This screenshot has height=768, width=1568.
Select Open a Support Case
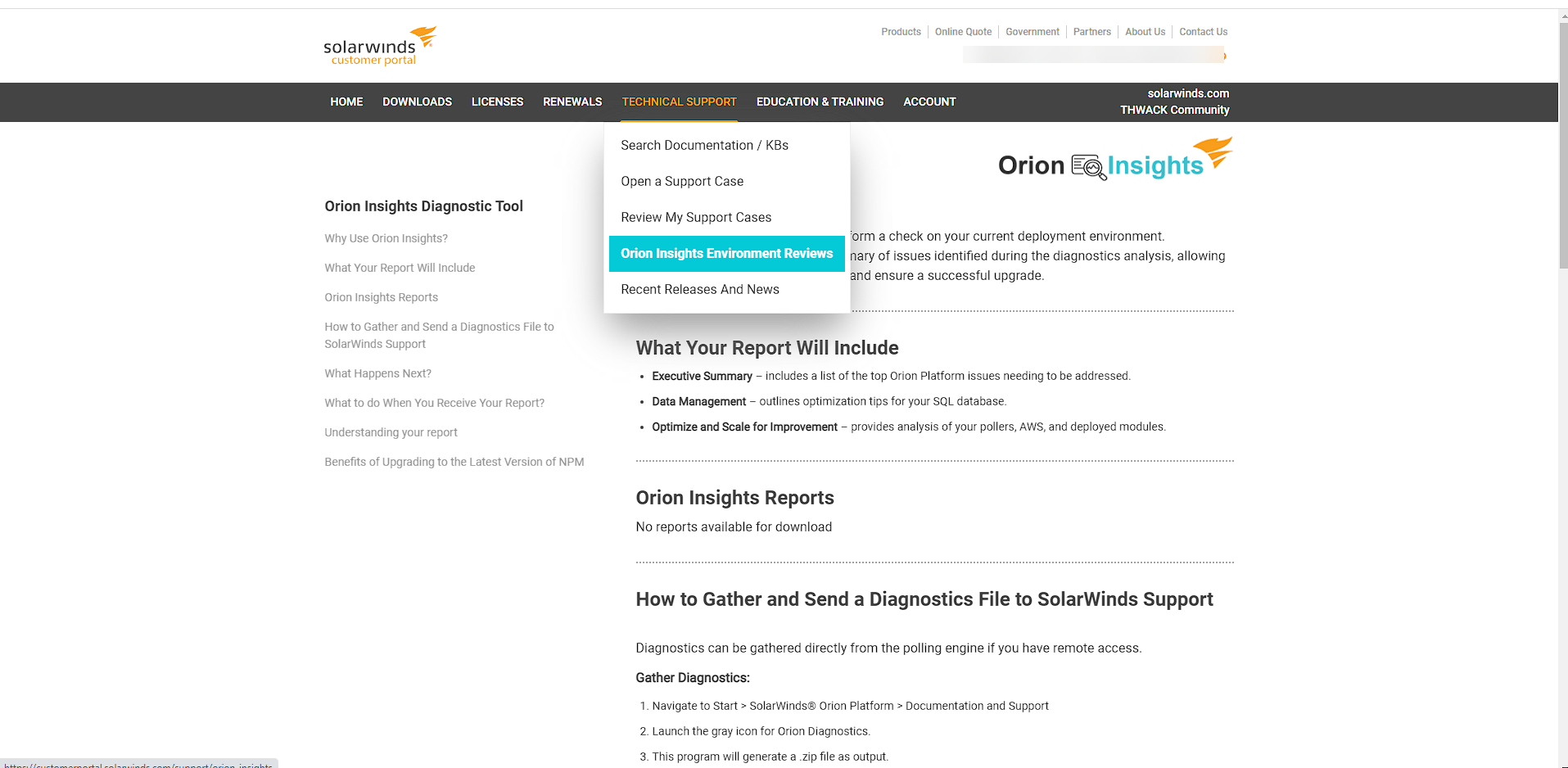pyautogui.click(x=727, y=181)
